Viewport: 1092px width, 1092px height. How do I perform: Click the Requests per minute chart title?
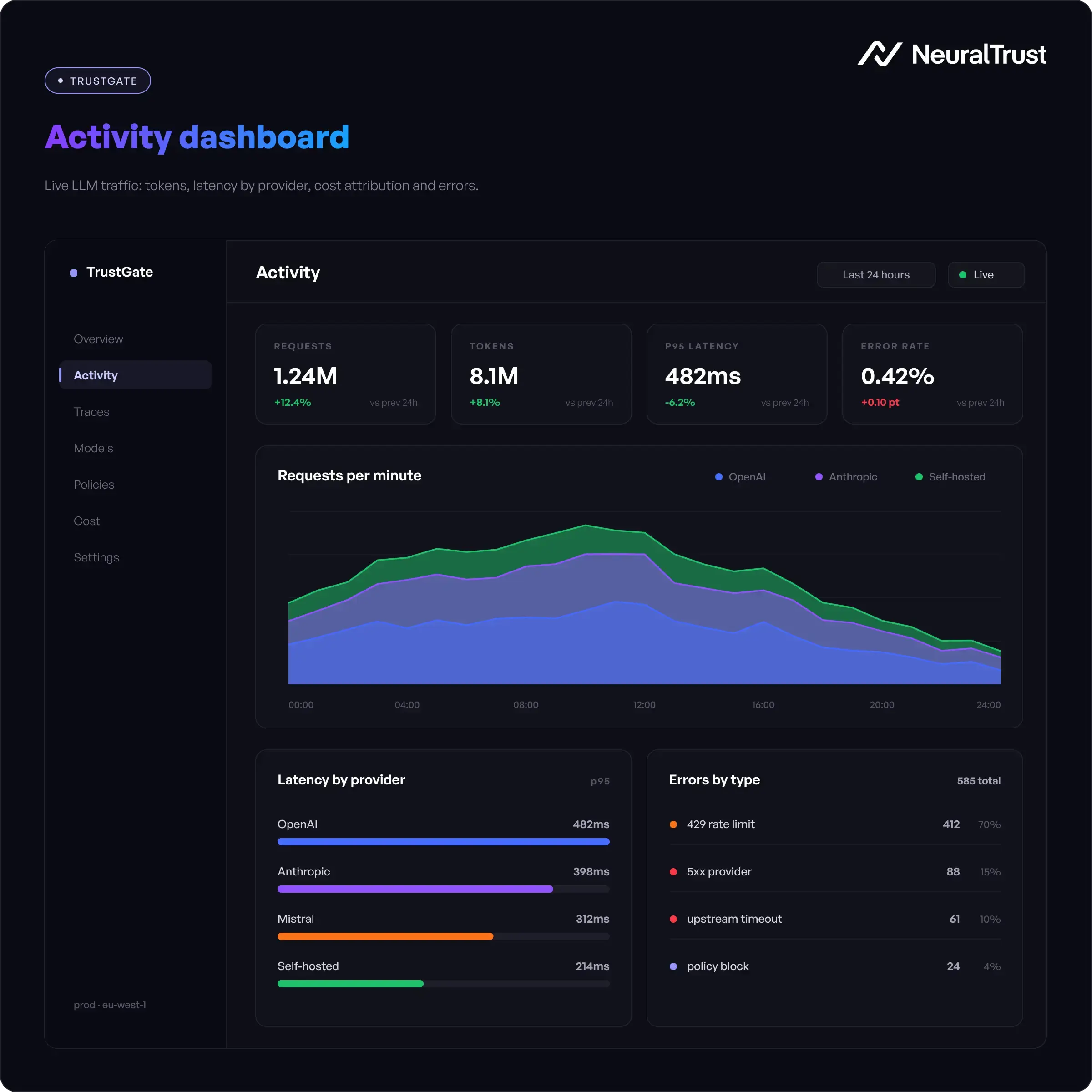(x=349, y=476)
